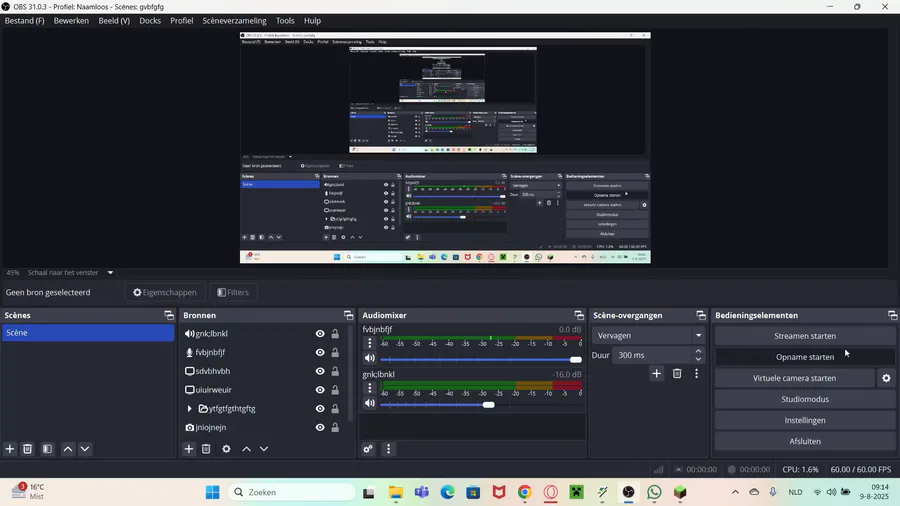The height and width of the screenshot is (506, 900).
Task: Hide the fvbjnbfjf source with its eye icon
Action: 320,352
